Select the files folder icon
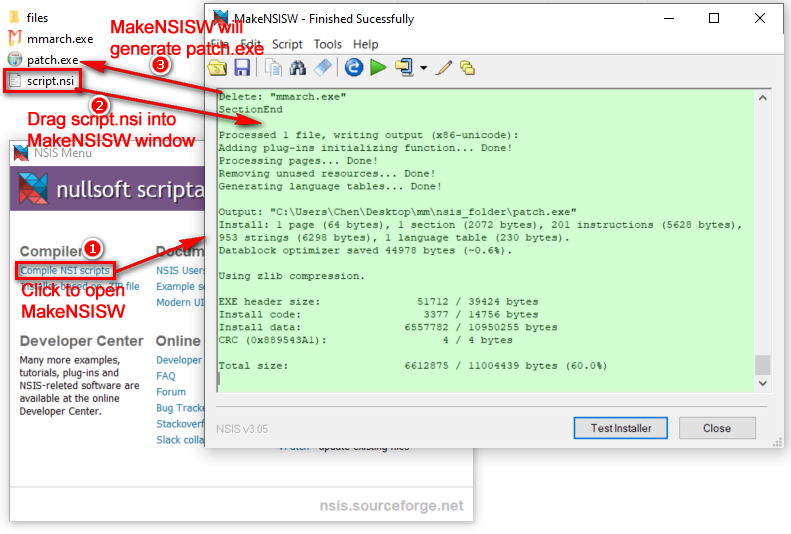The height and width of the screenshot is (534, 791). (x=15, y=18)
